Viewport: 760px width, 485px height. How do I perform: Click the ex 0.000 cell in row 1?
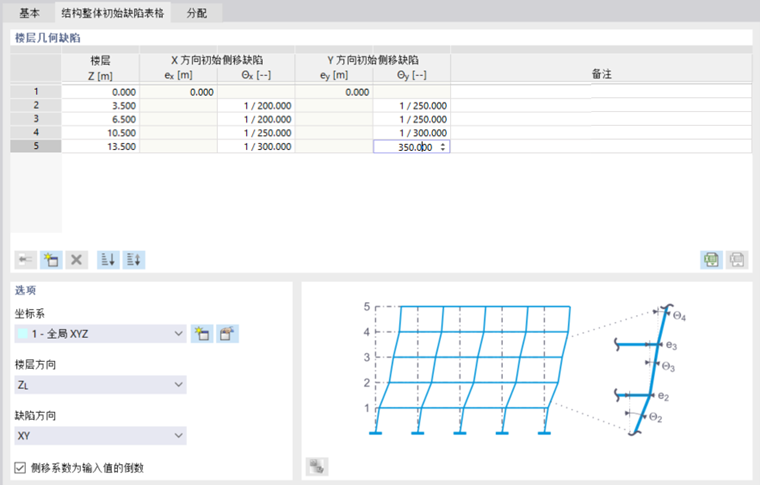click(178, 92)
